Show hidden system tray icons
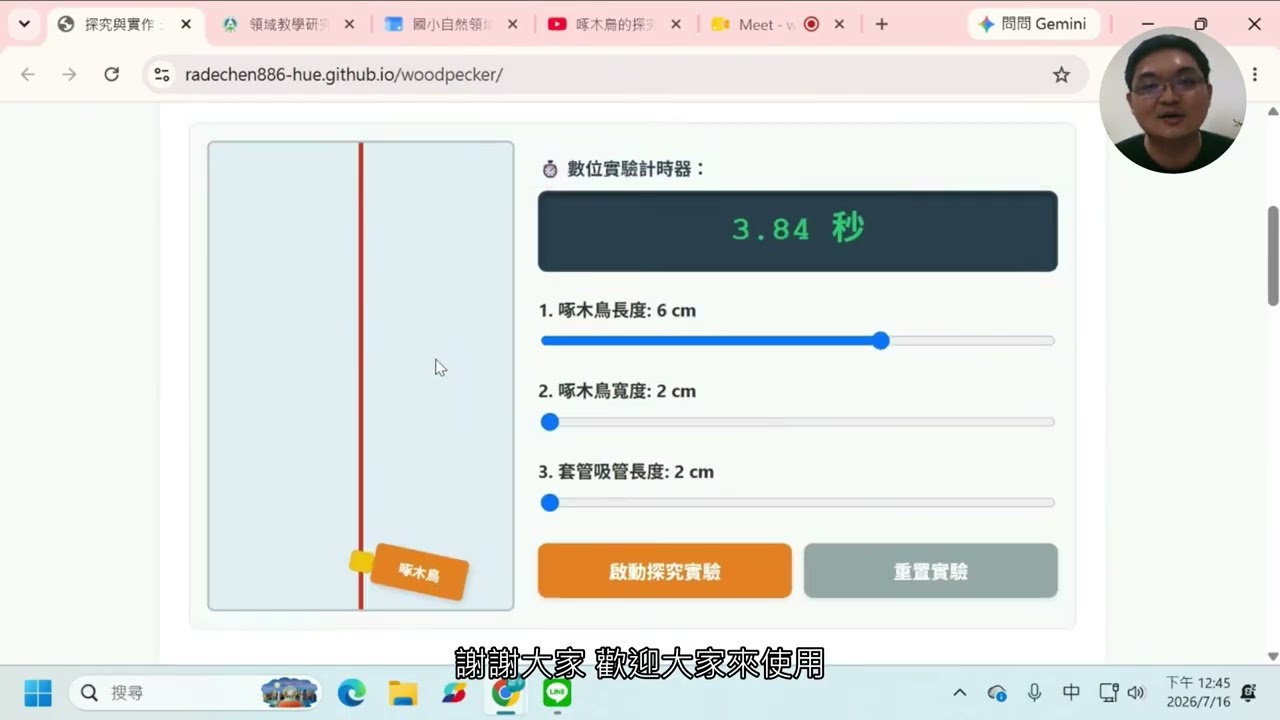 [959, 692]
